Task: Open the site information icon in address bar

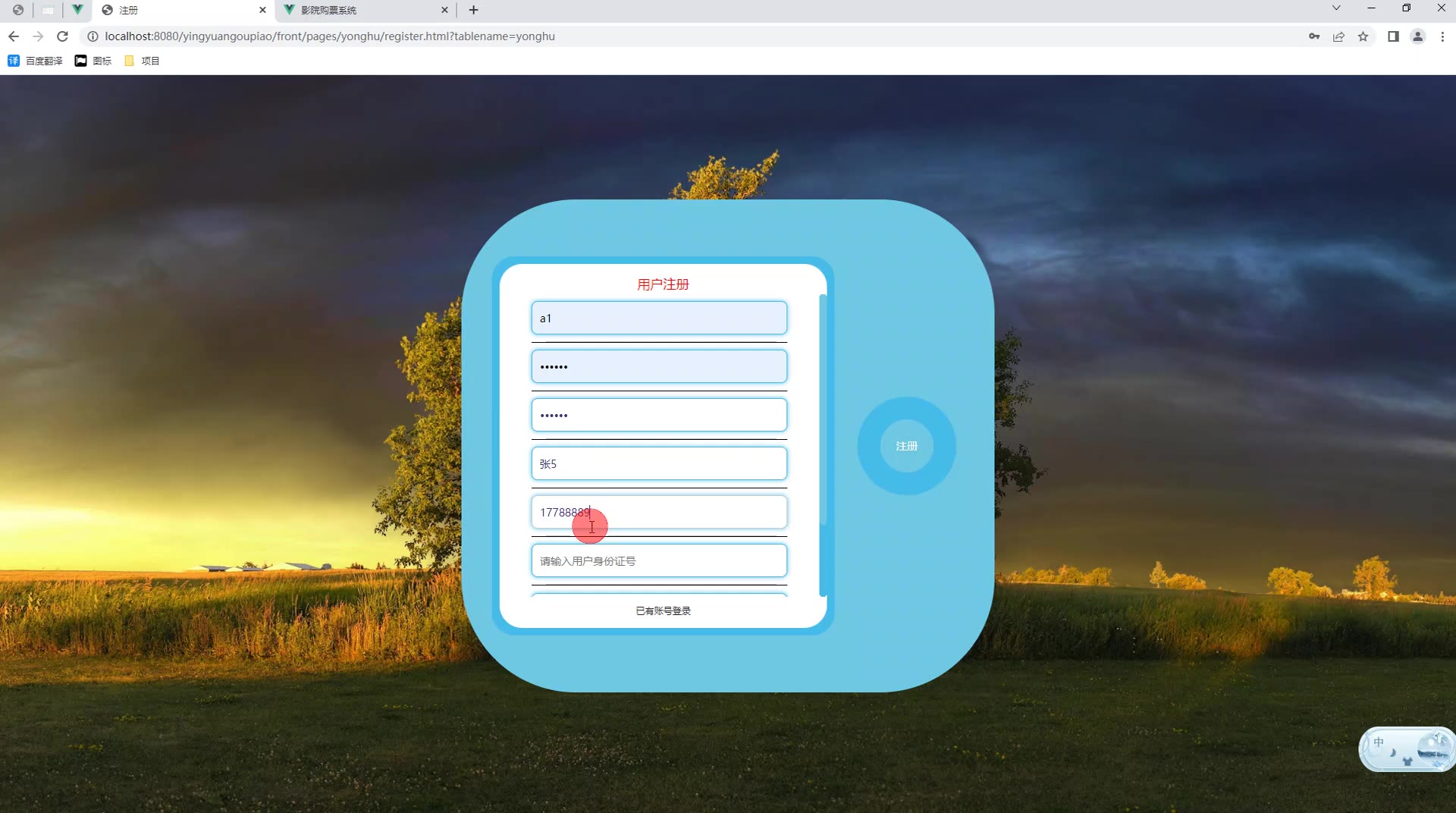Action: tap(93, 36)
